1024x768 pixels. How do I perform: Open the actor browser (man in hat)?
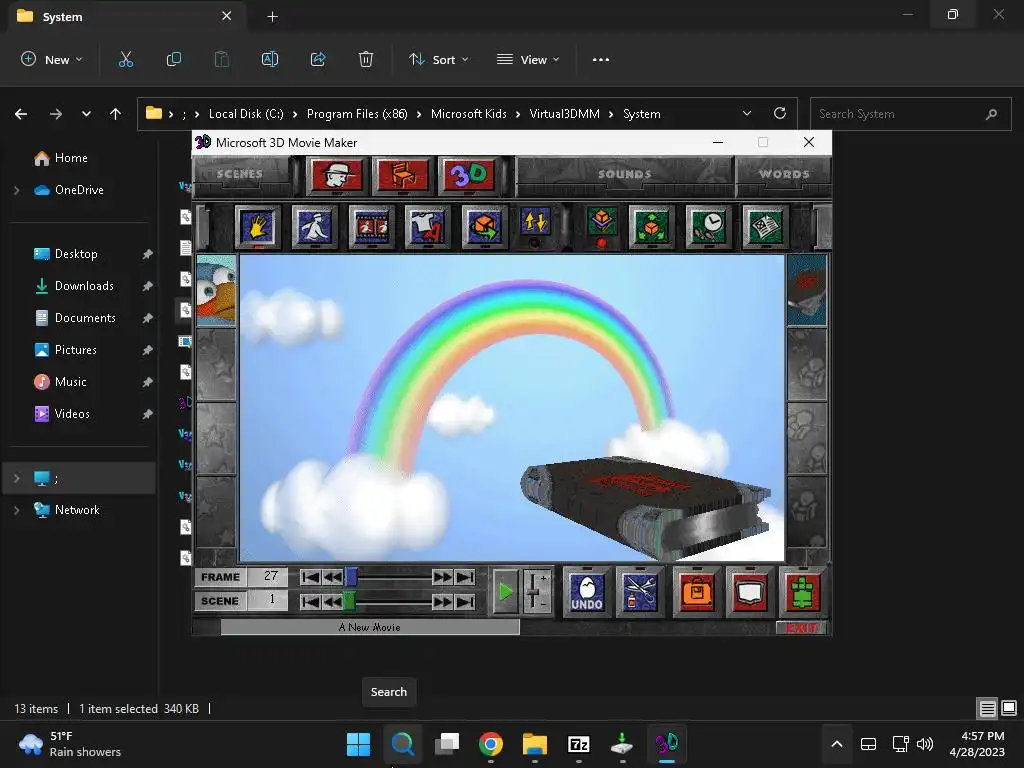click(x=337, y=175)
